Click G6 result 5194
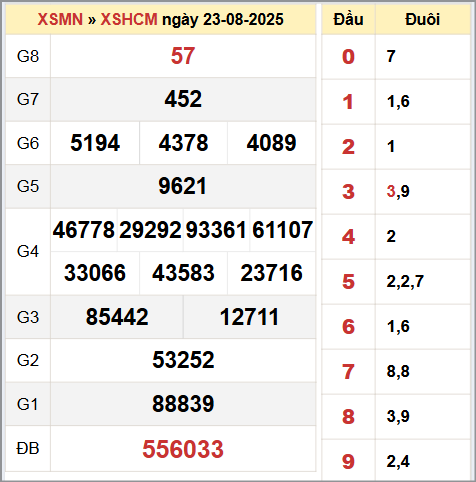The width and height of the screenshot is (476, 482). click(95, 143)
